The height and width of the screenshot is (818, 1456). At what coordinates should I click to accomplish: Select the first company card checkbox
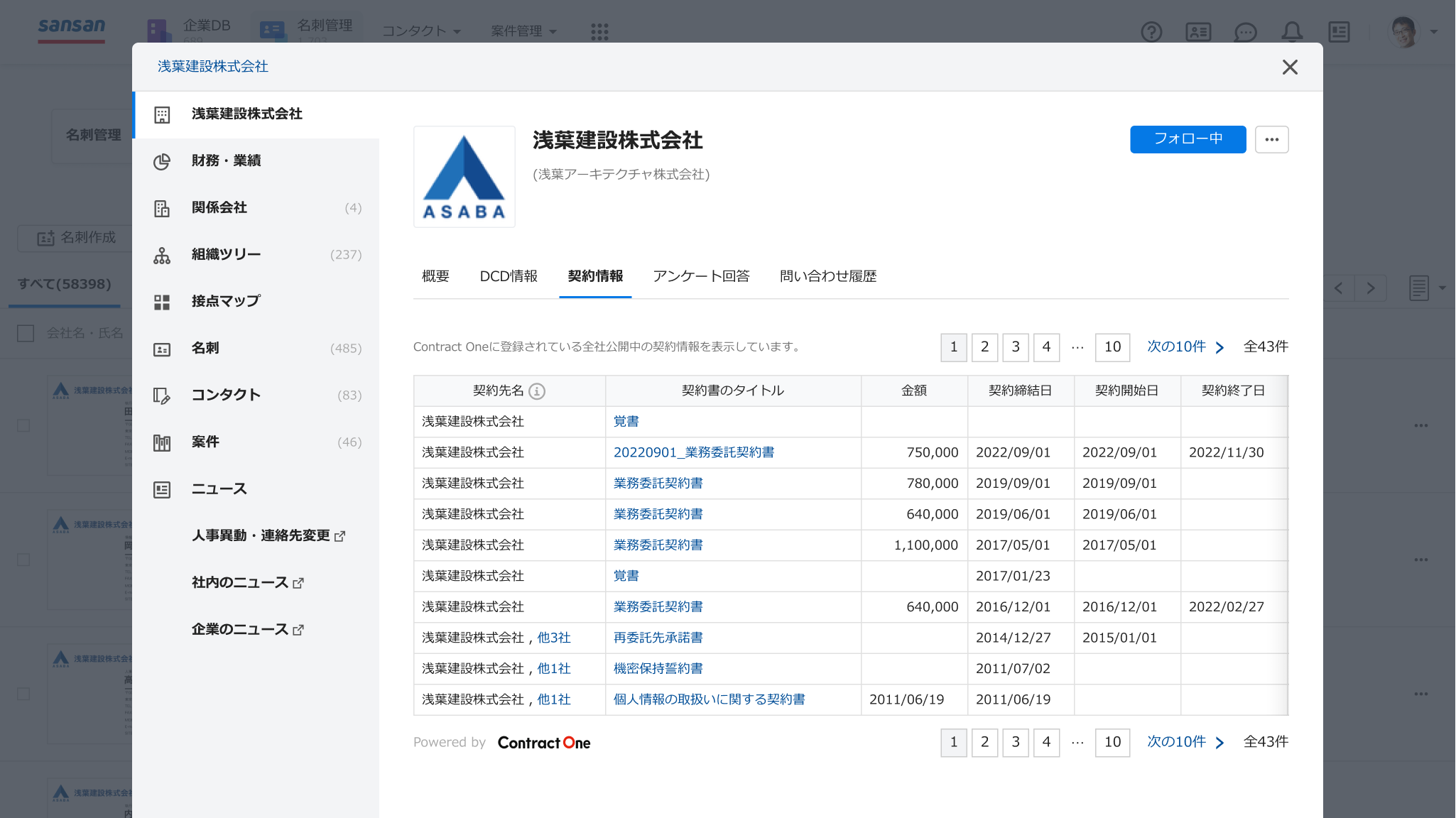(x=25, y=425)
